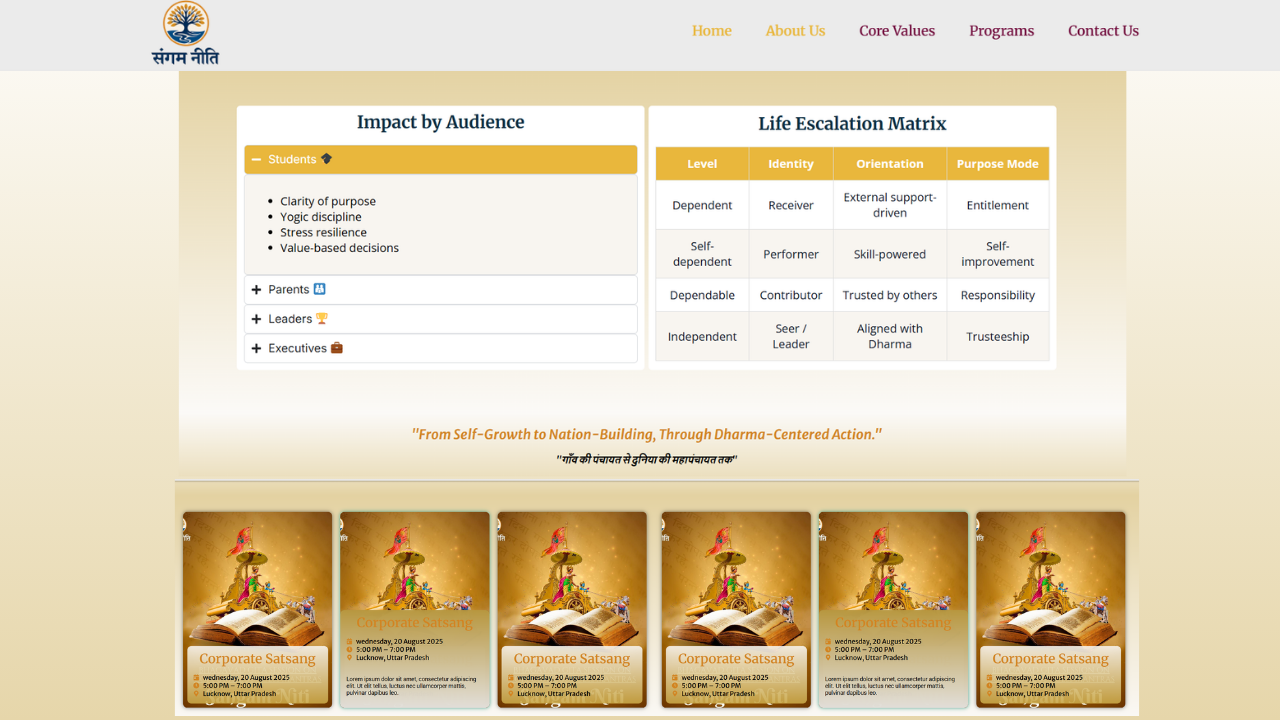Viewport: 1280px width, 720px height.
Task: Click the 'Receiver' table cell
Action: [791, 205]
